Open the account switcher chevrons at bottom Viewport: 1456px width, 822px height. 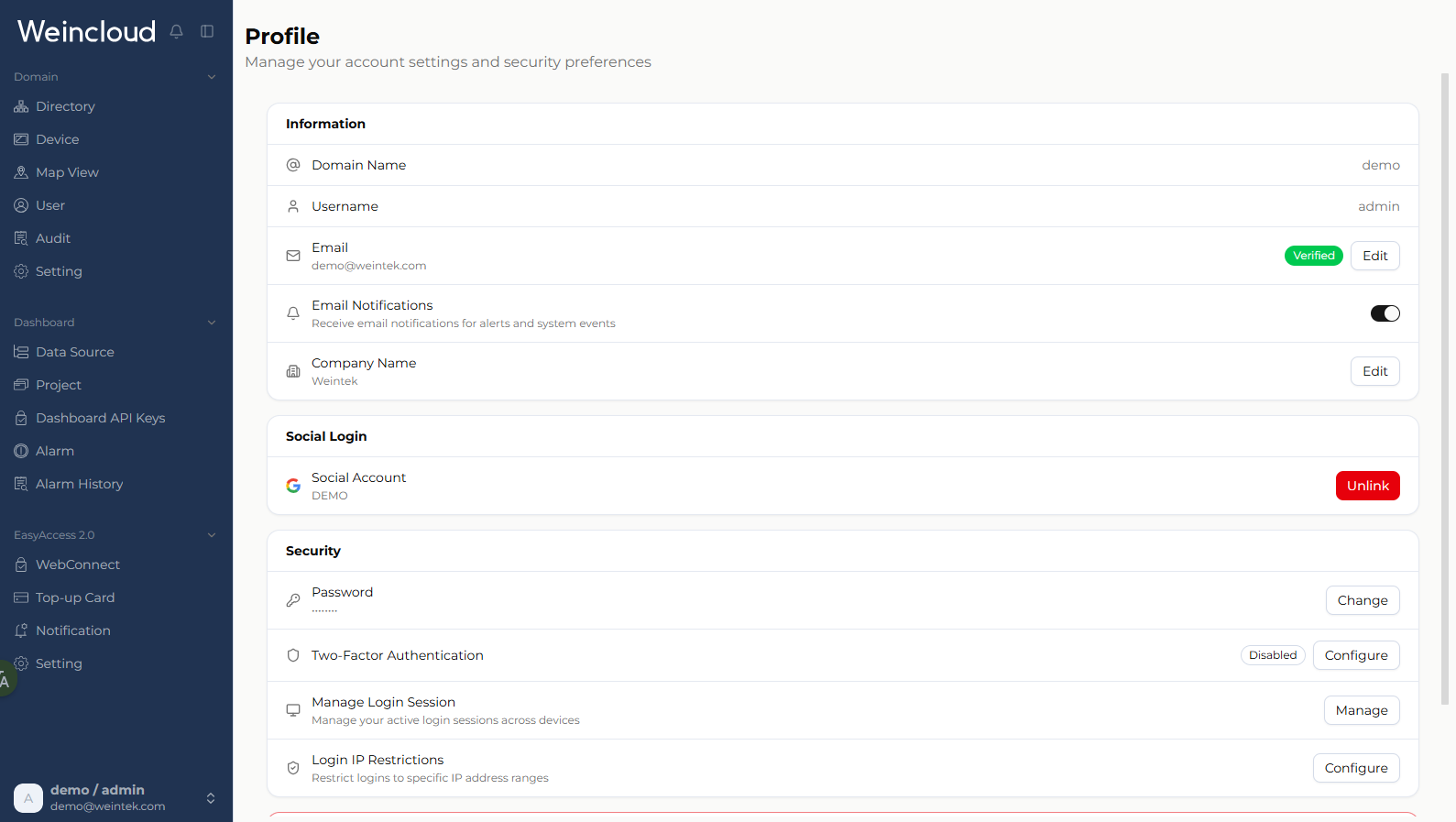(x=211, y=798)
